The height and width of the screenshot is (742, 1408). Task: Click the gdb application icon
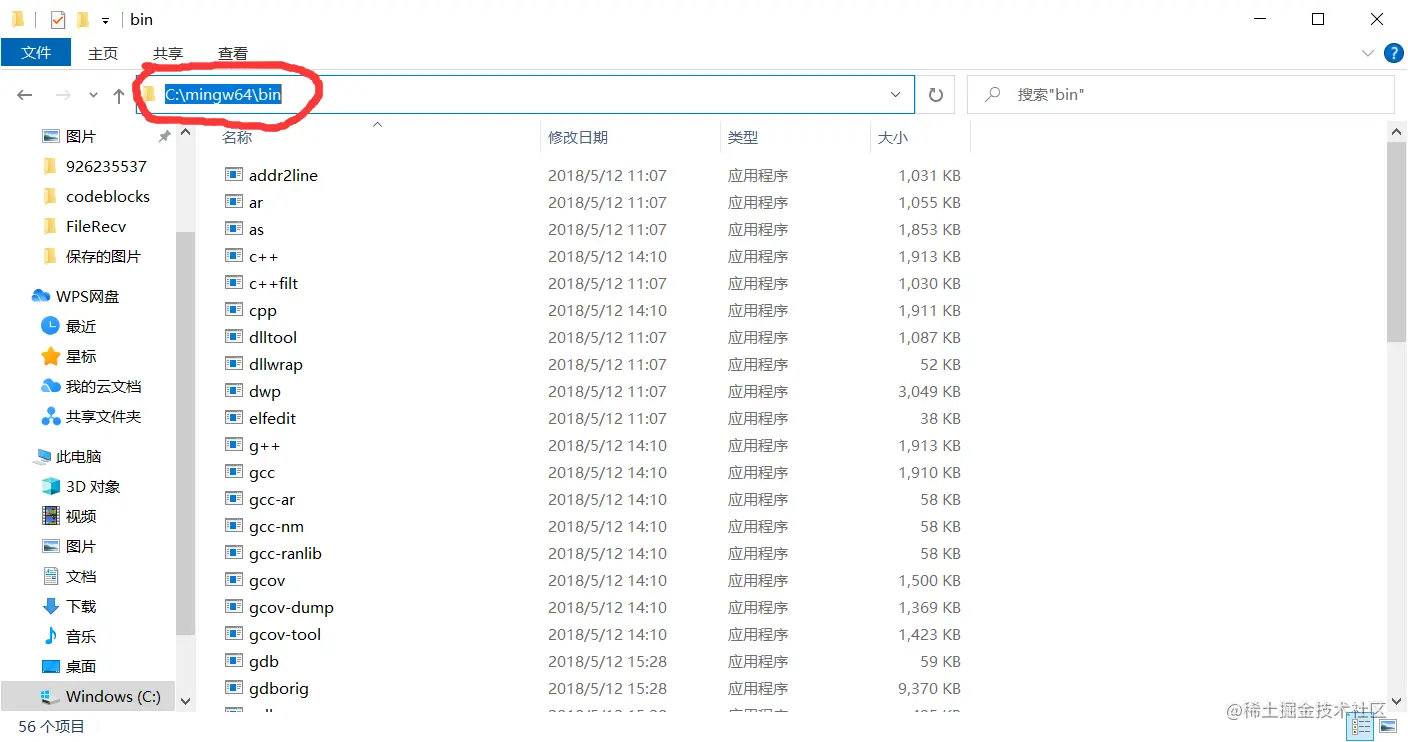click(234, 661)
